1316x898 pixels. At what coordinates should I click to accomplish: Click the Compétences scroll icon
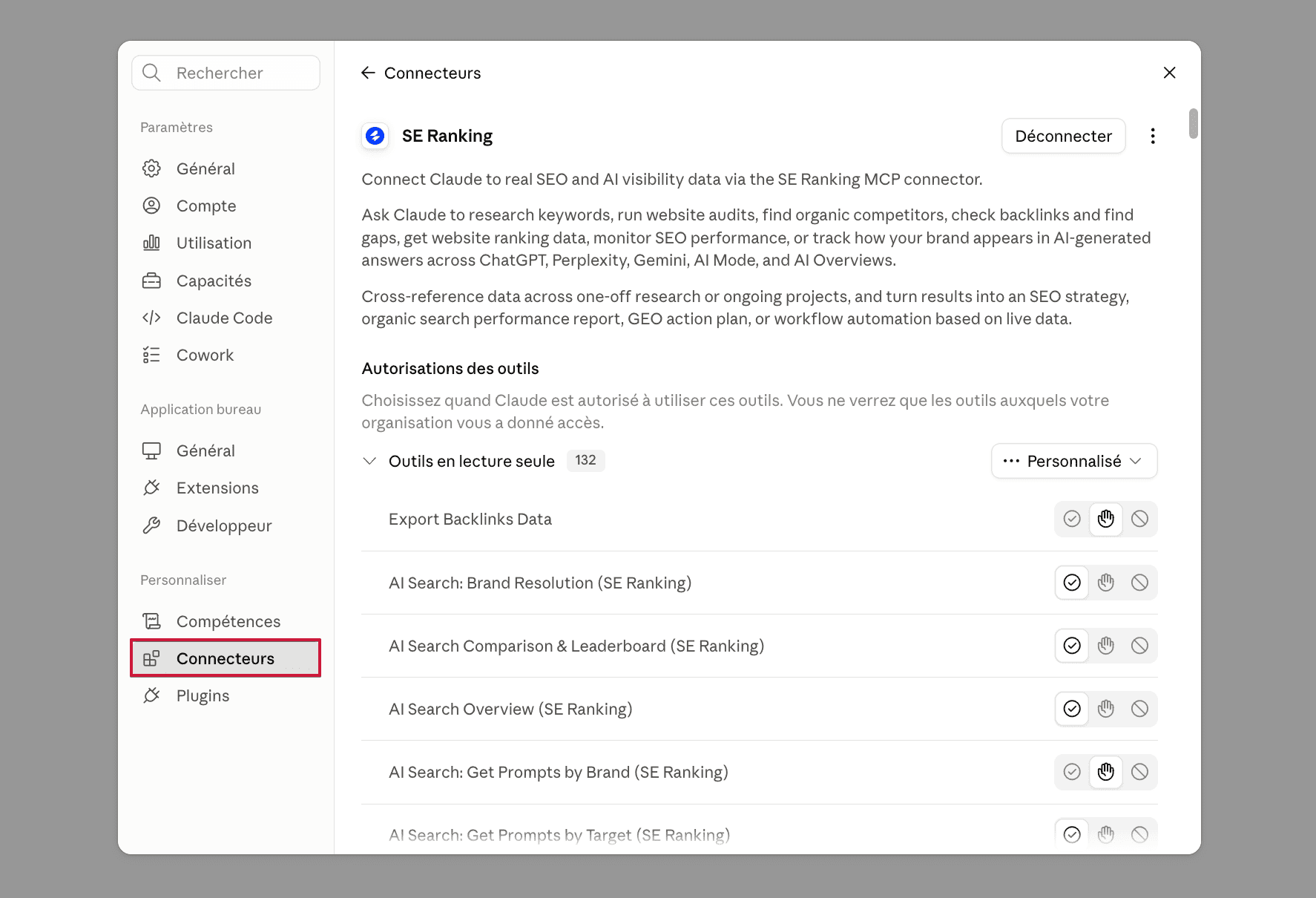(151, 621)
